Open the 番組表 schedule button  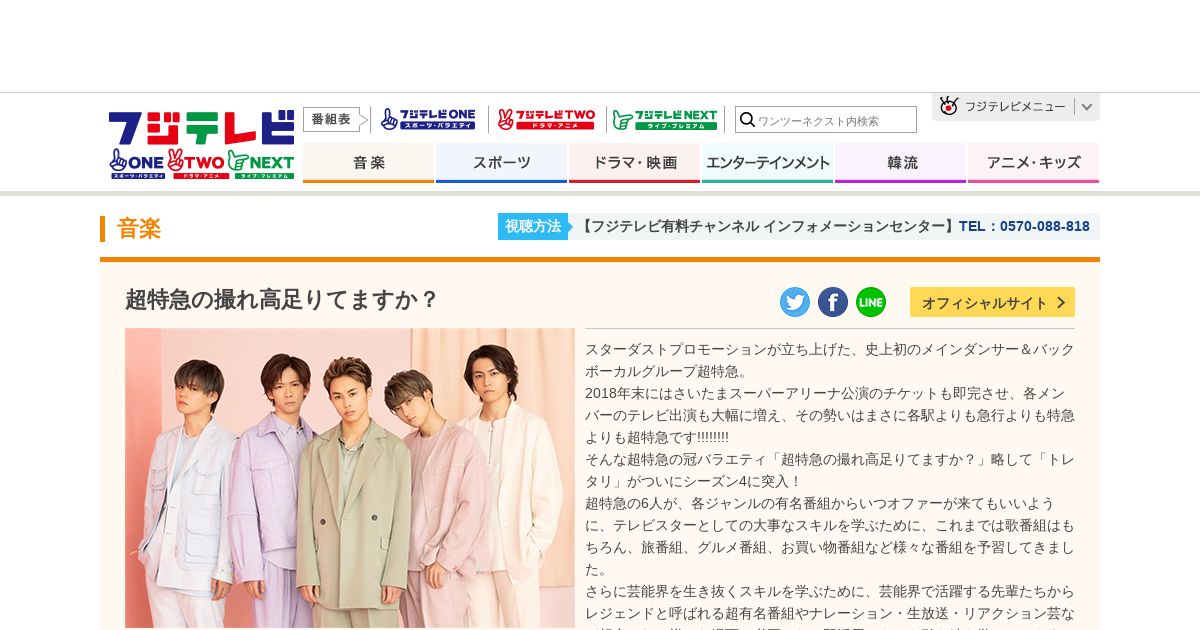point(331,119)
